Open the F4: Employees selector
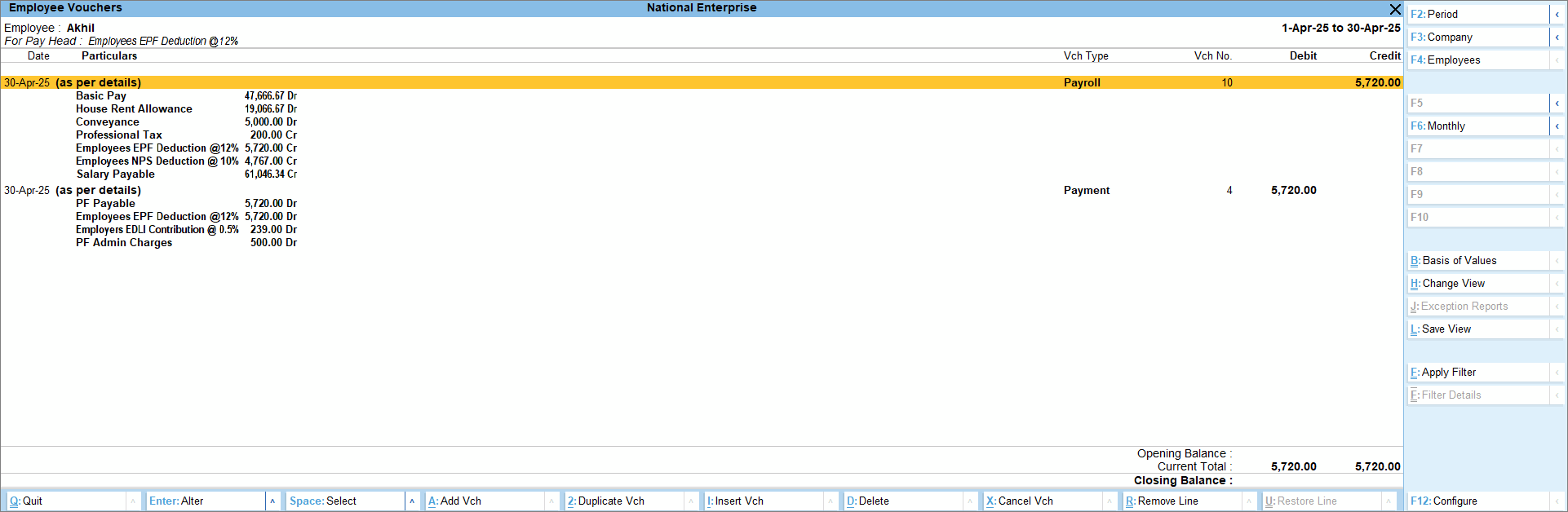Image resolution: width=1568 pixels, height=512 pixels. (x=1477, y=60)
